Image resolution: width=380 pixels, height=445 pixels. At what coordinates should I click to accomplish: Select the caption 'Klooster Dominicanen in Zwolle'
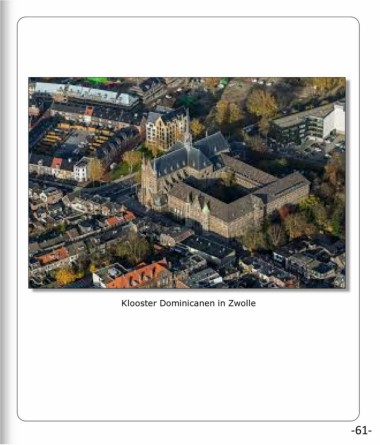(x=188, y=303)
